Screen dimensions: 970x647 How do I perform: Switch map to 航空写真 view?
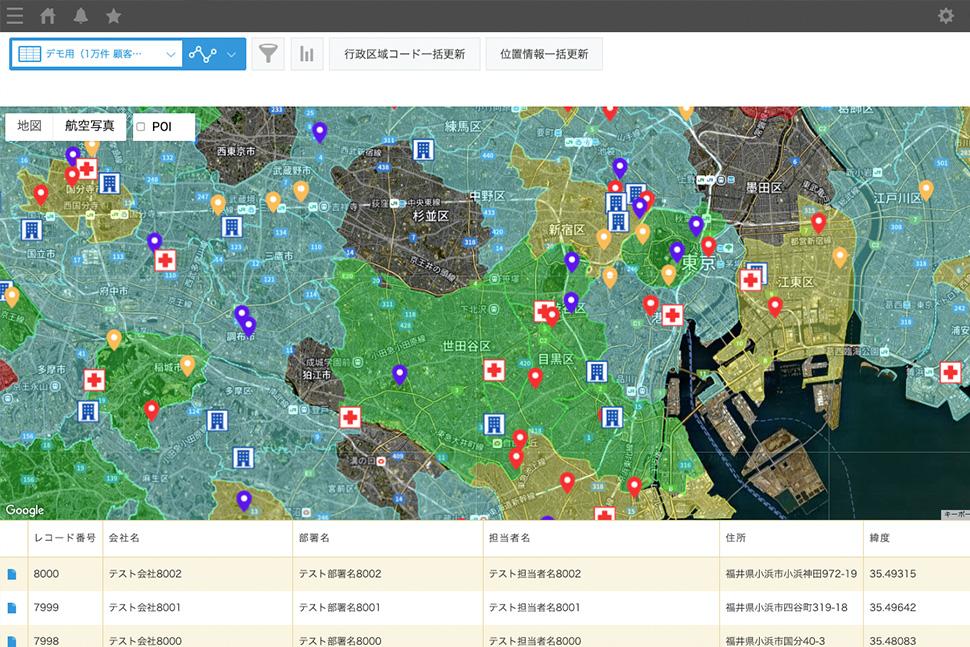point(90,126)
